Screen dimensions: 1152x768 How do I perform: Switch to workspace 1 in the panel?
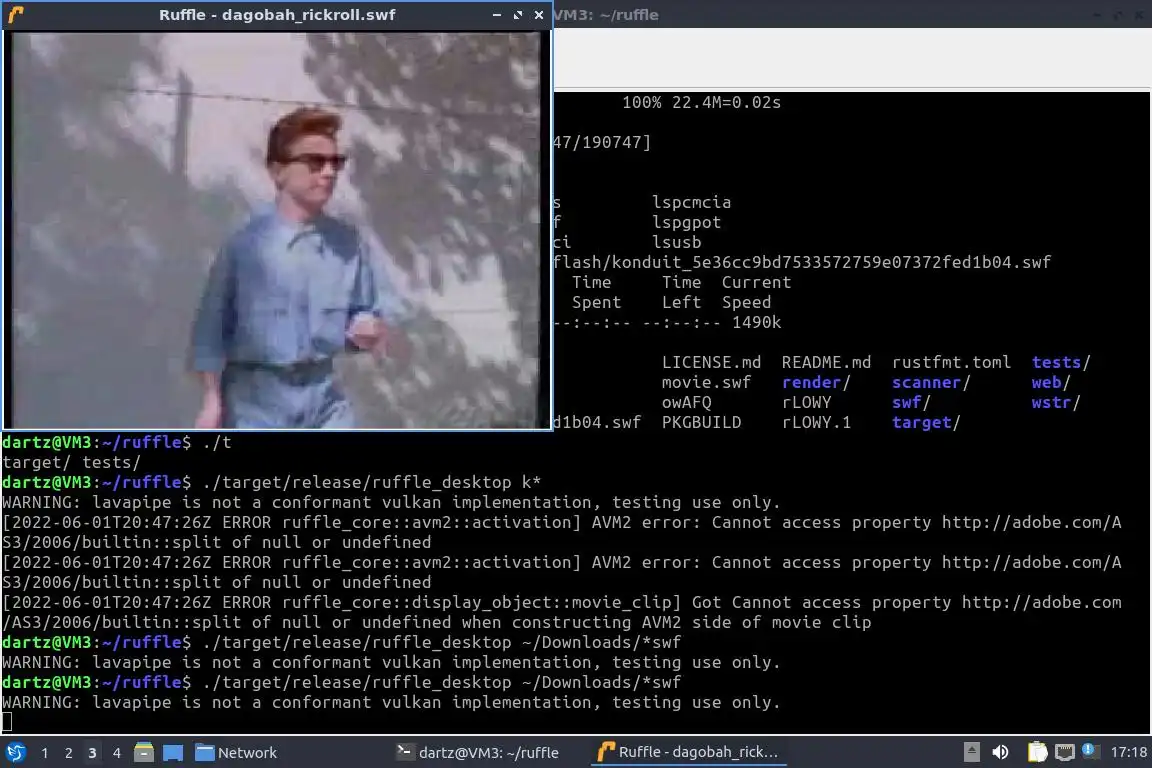pyautogui.click(x=45, y=753)
